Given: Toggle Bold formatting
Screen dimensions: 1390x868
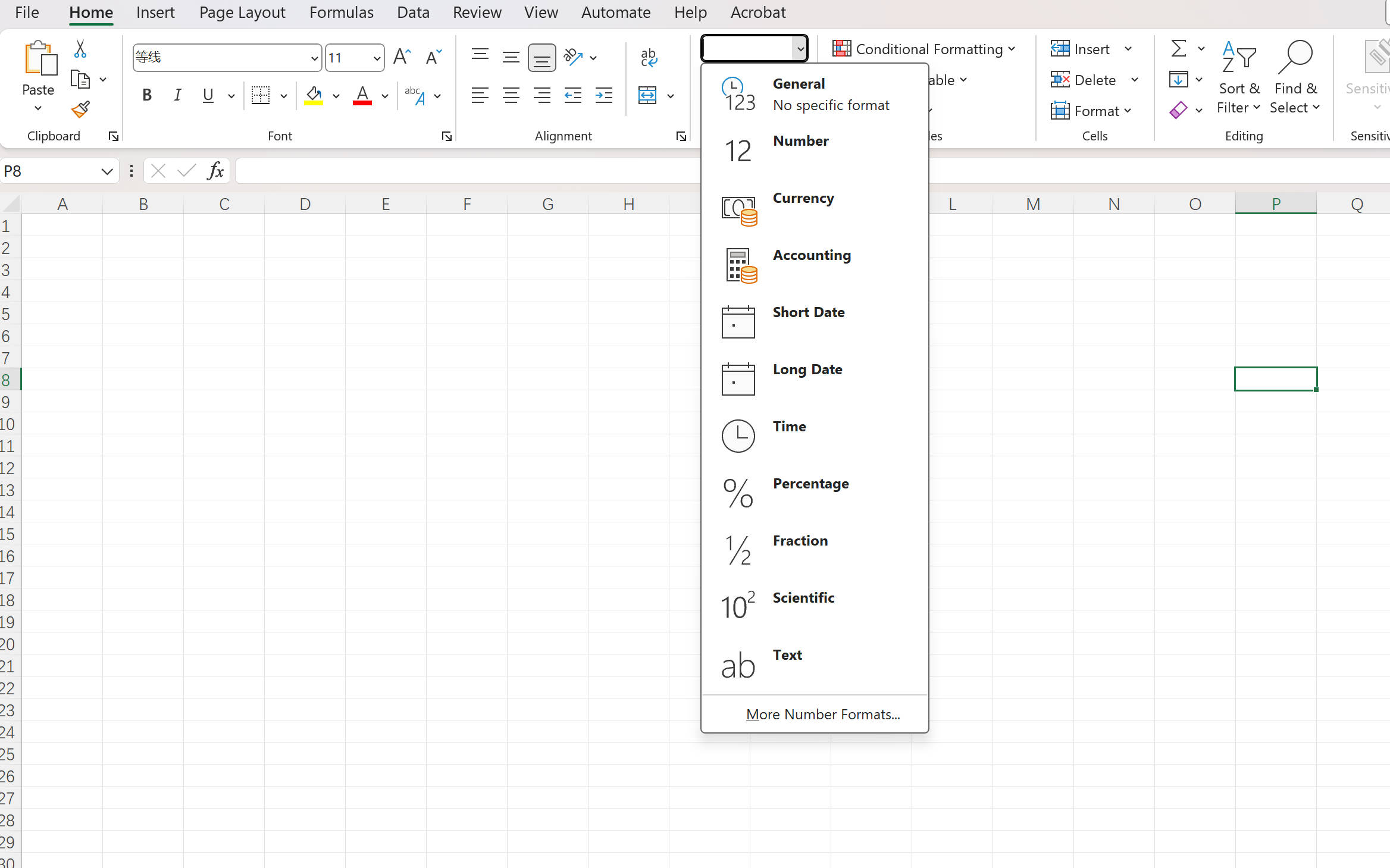Looking at the screenshot, I should click(147, 95).
